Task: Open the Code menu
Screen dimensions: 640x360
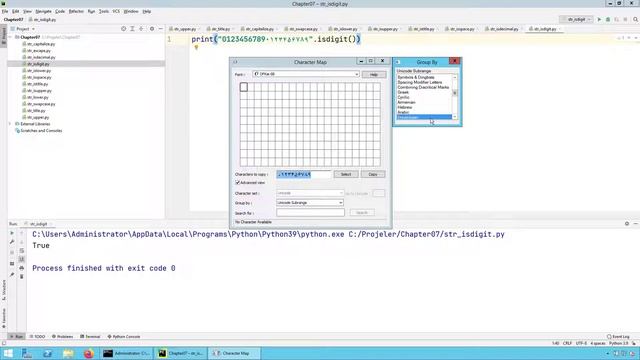Action: [x=60, y=11]
